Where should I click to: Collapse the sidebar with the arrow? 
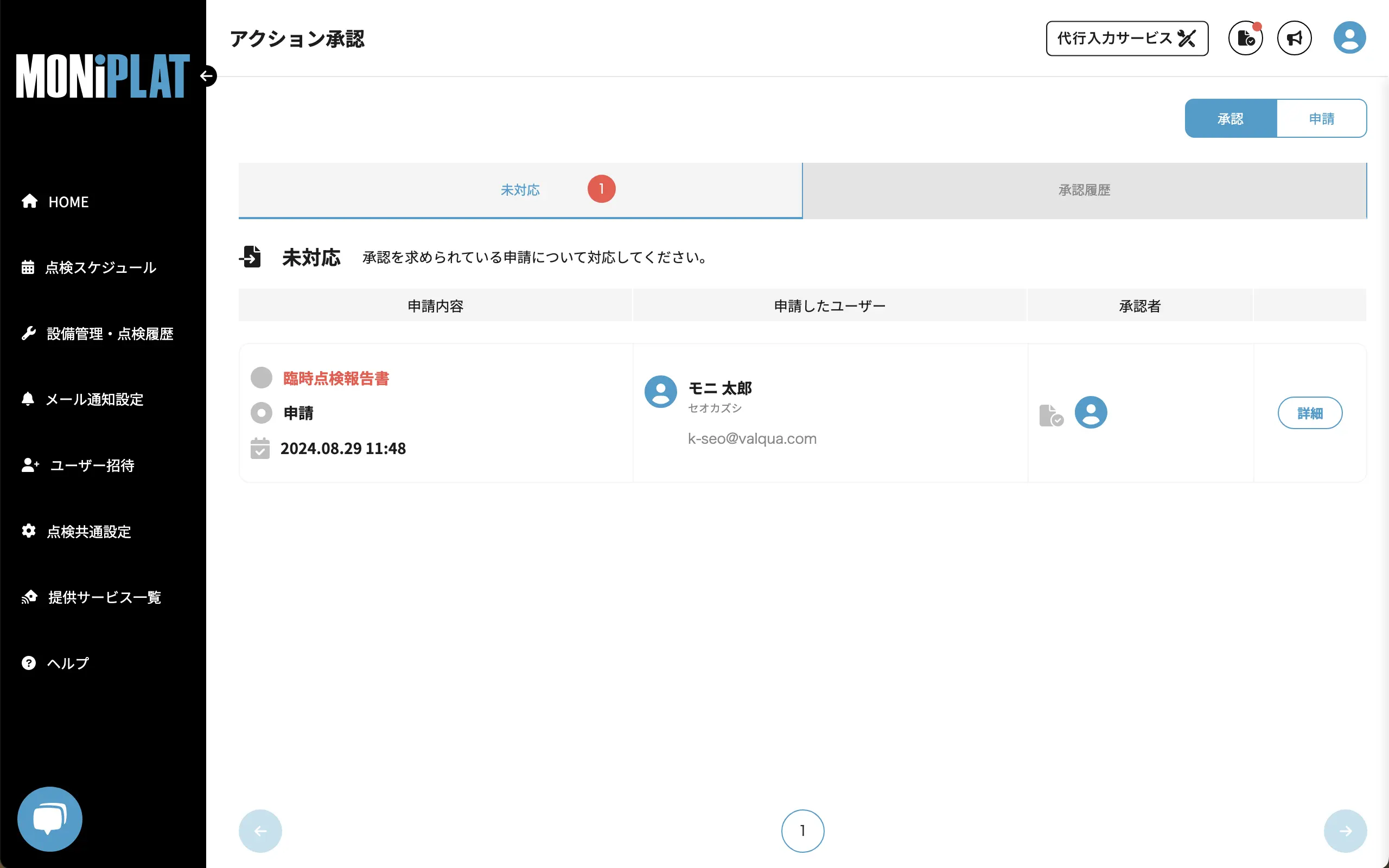(x=207, y=75)
